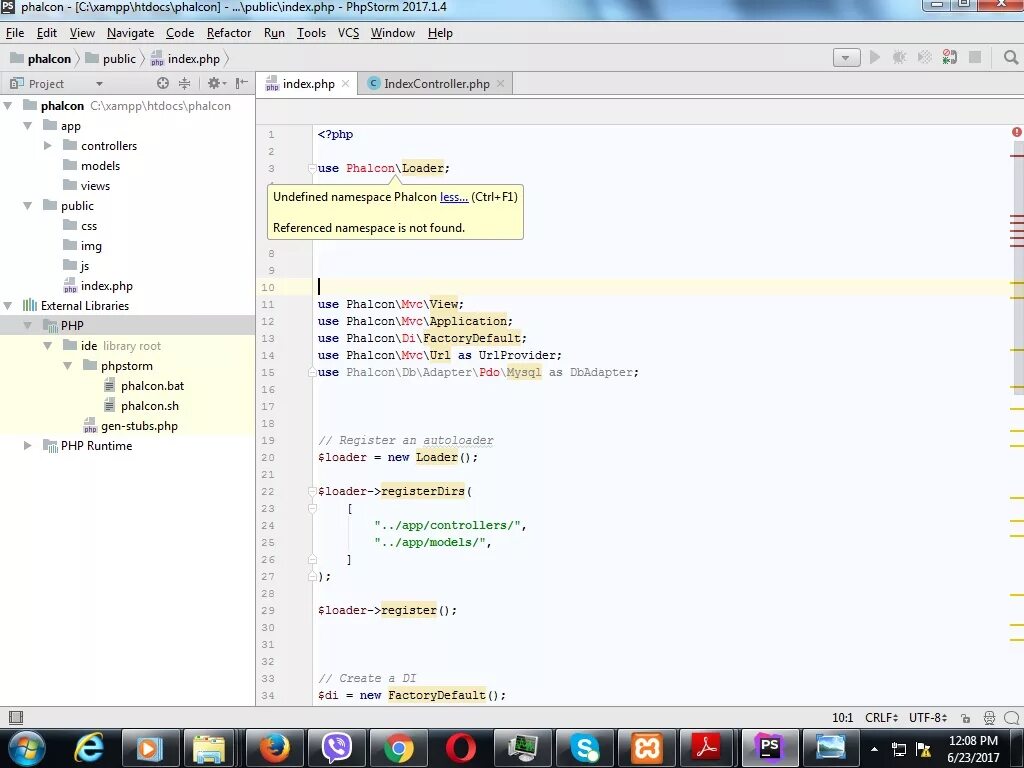The image size is (1024, 768).
Task: Click red error stripe marker near line 3 on the scrollbar
Action: [x=1017, y=156]
